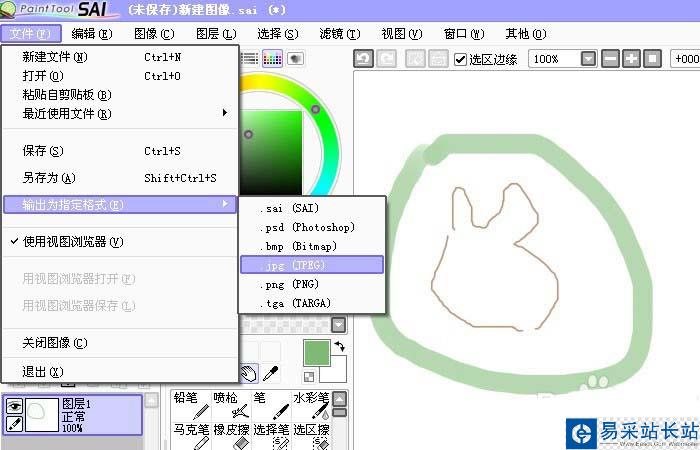Show the scratchpad panel icon
Viewport: 700px width, 450px height.
(295, 58)
